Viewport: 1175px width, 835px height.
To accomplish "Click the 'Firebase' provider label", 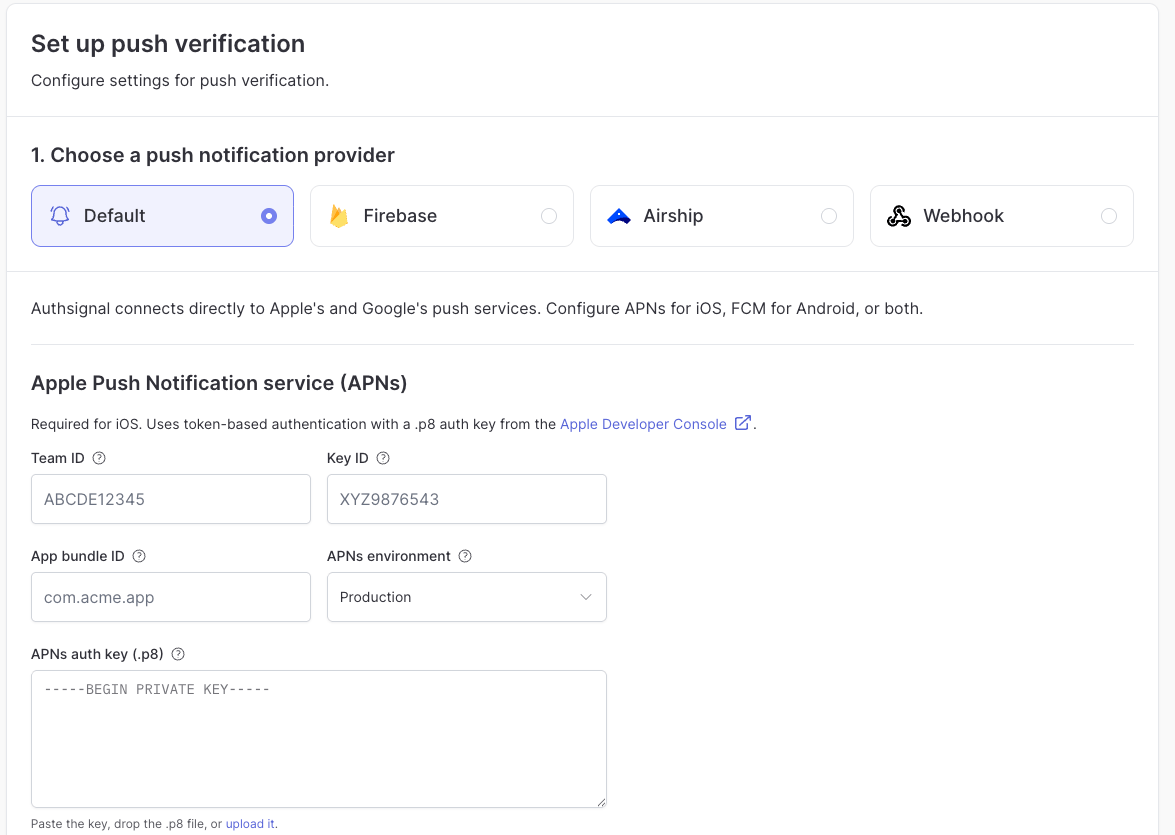I will [x=400, y=216].
